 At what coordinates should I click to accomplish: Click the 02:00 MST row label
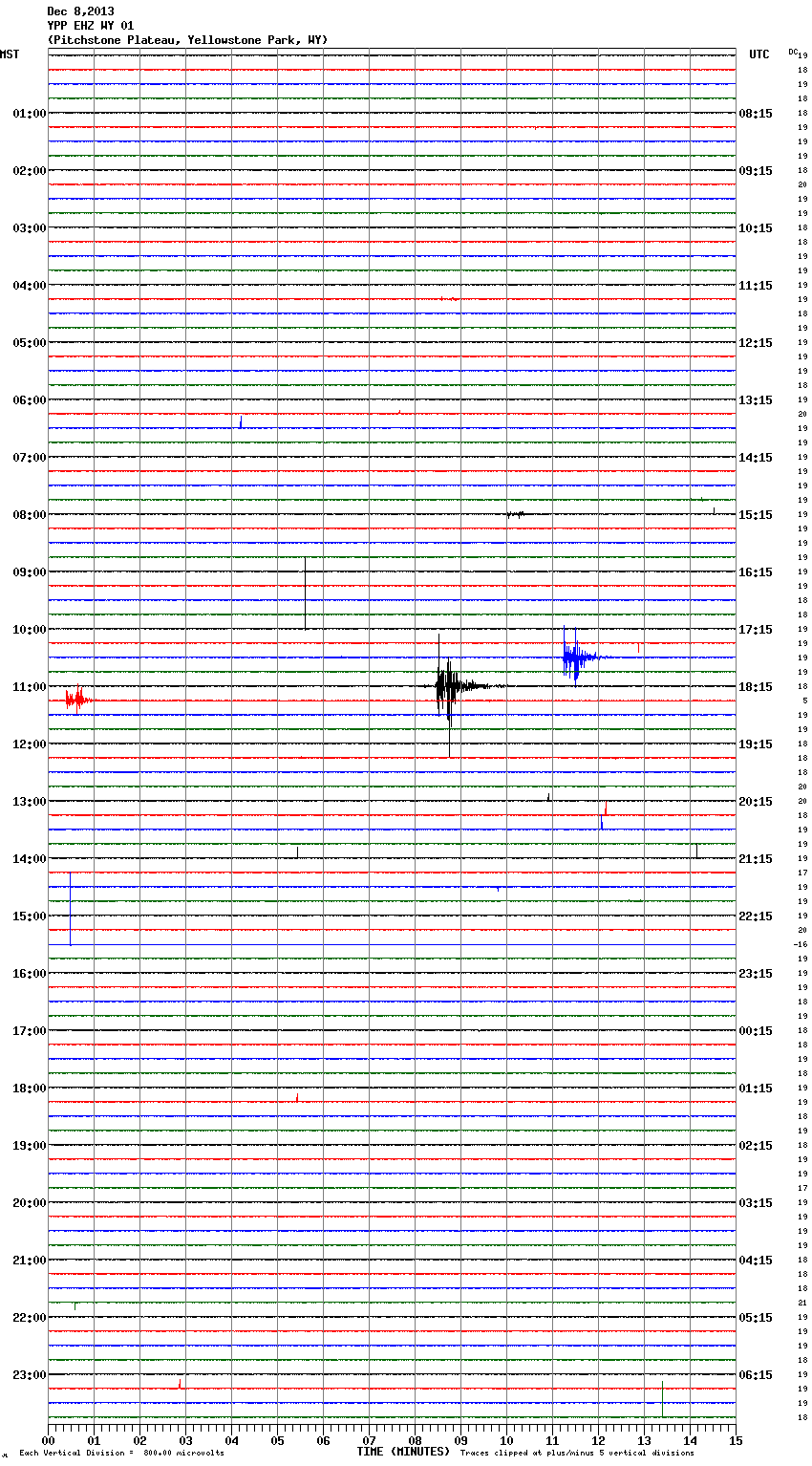coord(30,171)
